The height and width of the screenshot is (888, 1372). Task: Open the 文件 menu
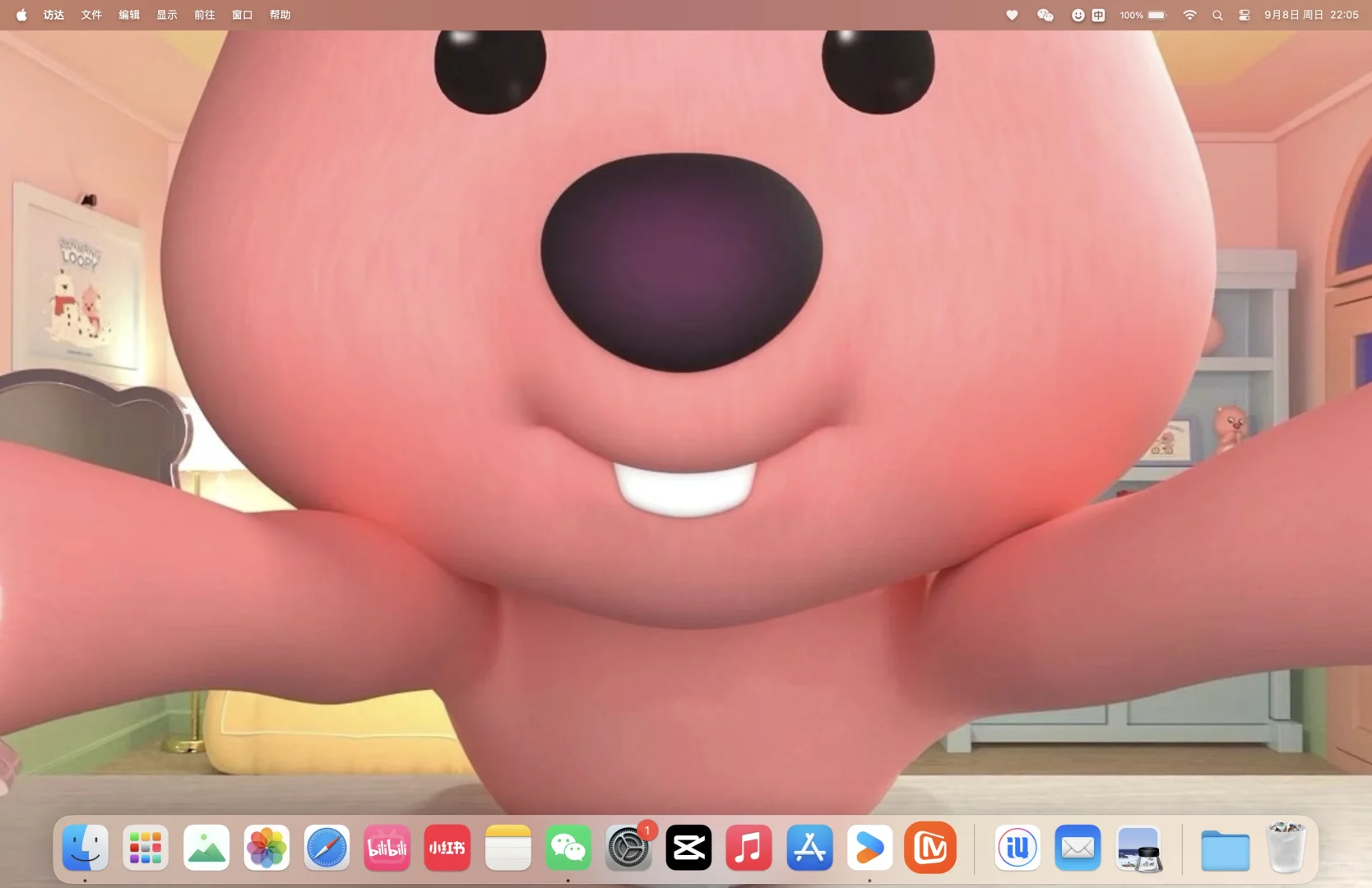pyautogui.click(x=91, y=15)
